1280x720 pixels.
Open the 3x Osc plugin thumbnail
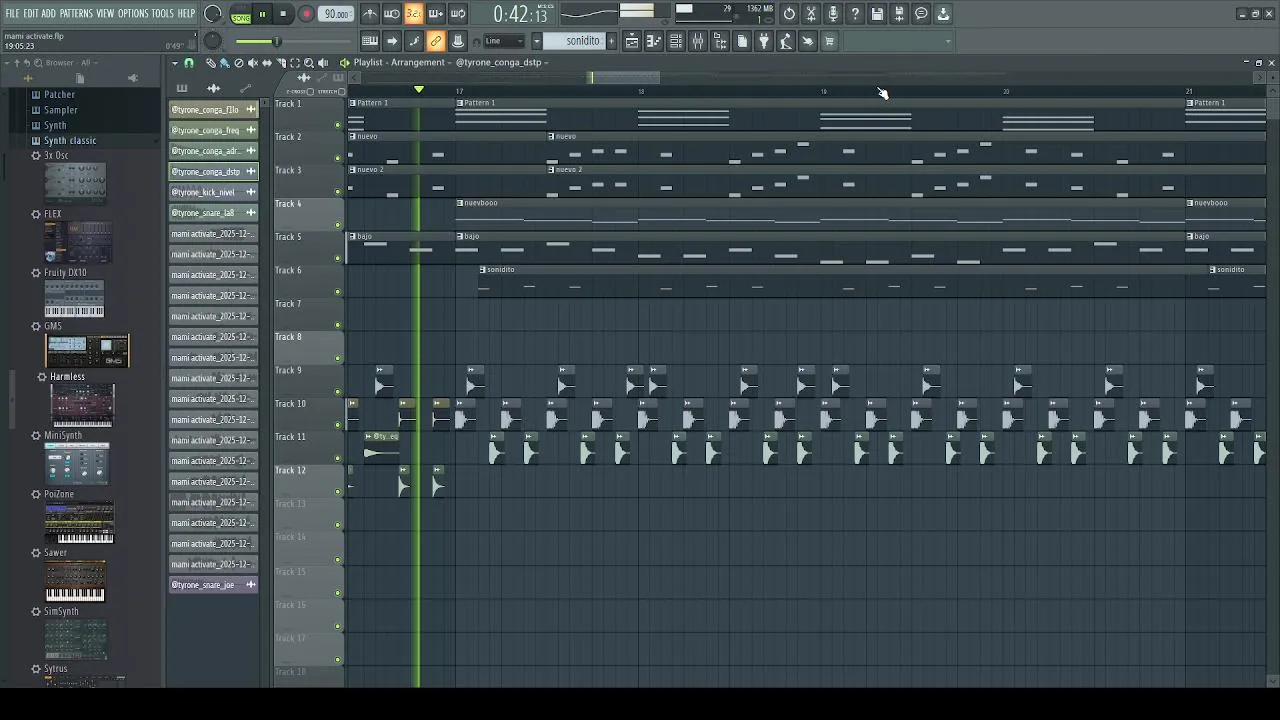(75, 184)
